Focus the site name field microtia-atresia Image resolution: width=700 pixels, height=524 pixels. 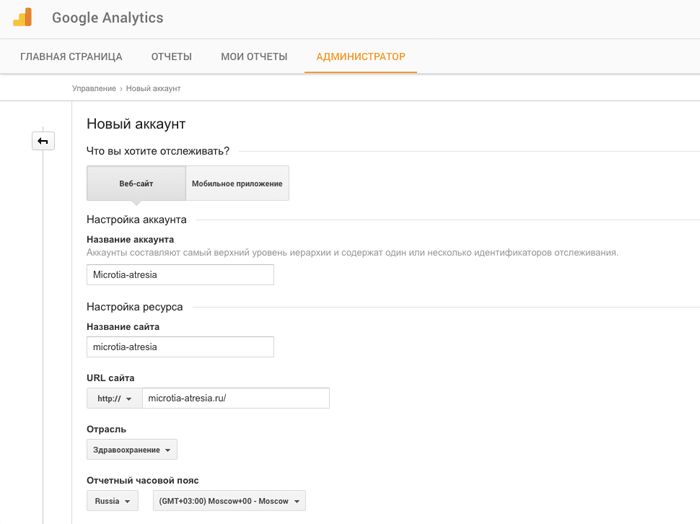tap(180, 347)
